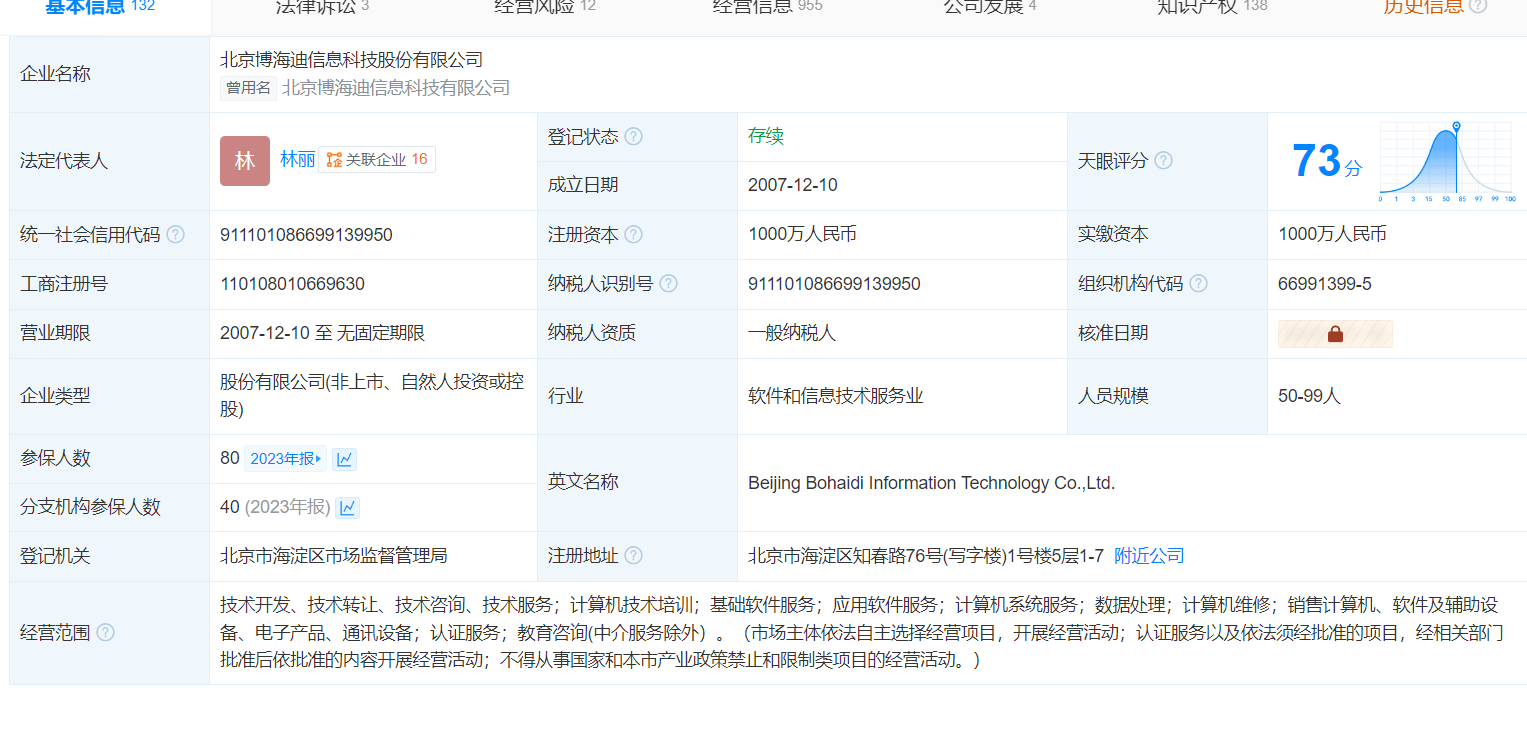Expand the 2023年报 selector for 参保人数
This screenshot has width=1527, height=740.
click(286, 459)
